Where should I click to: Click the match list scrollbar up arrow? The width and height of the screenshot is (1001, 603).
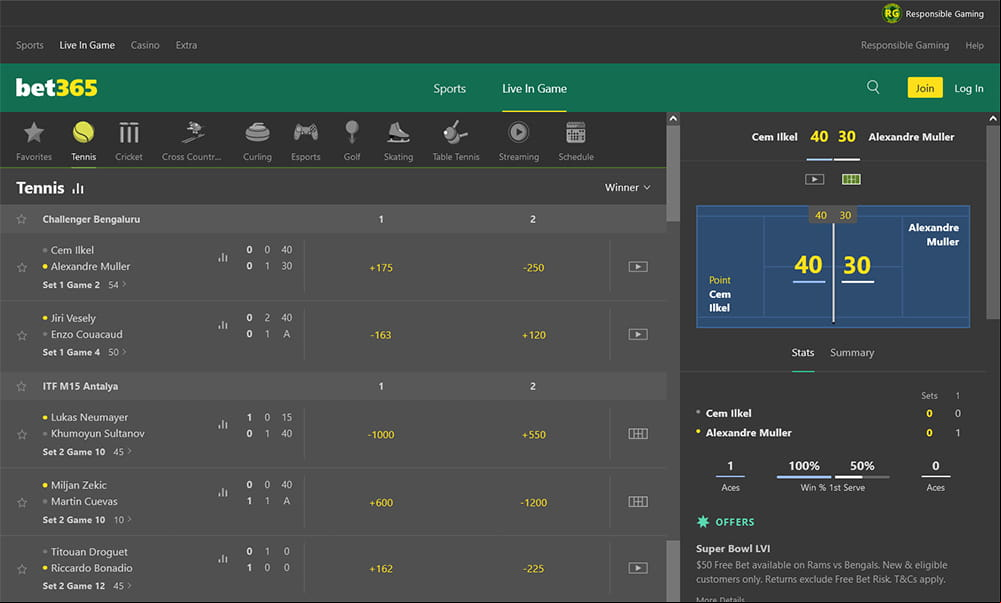673,119
